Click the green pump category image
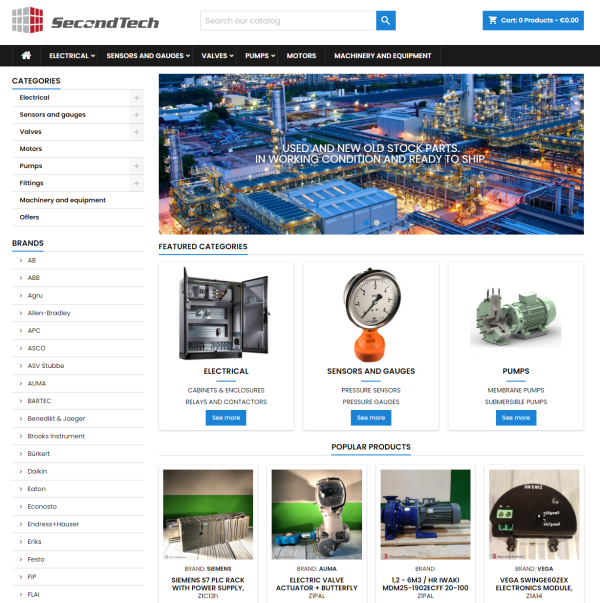The width and height of the screenshot is (600, 603). tap(516, 317)
